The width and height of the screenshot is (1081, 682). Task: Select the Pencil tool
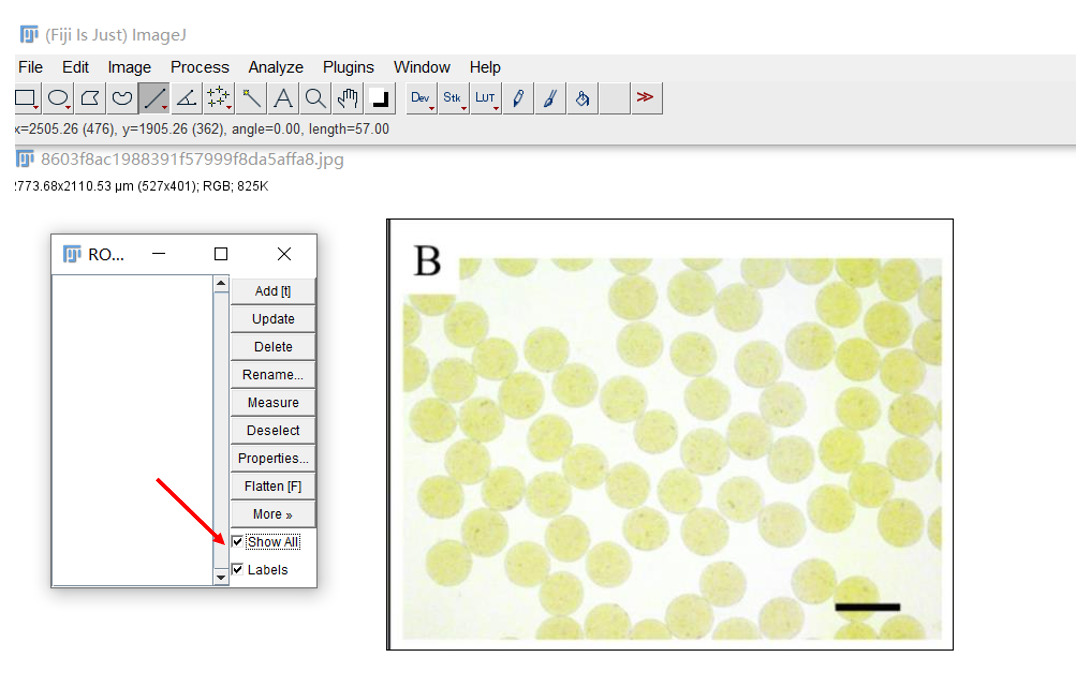pyautogui.click(x=518, y=98)
